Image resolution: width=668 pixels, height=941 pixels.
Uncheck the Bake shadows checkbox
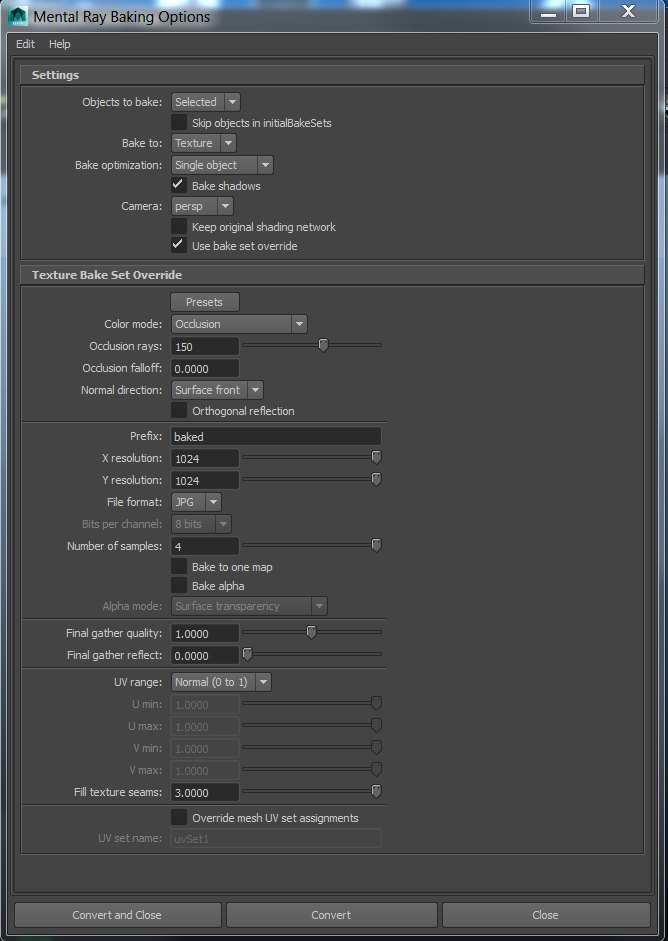point(179,185)
